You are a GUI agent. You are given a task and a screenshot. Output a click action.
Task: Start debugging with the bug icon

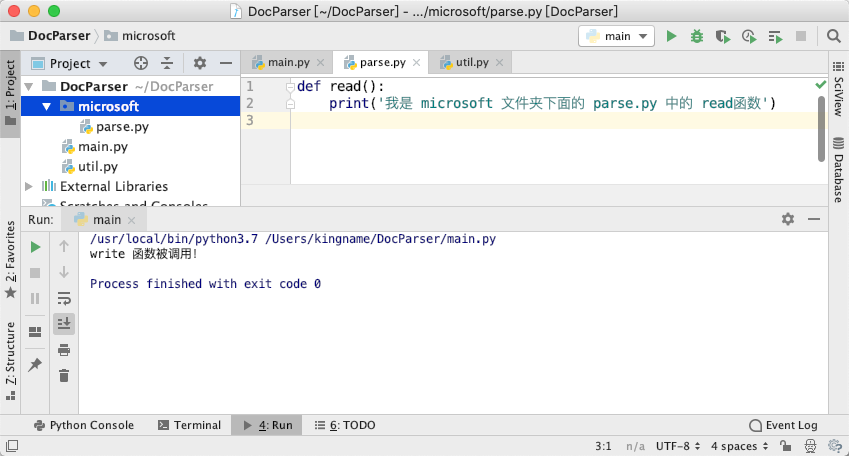click(x=697, y=36)
